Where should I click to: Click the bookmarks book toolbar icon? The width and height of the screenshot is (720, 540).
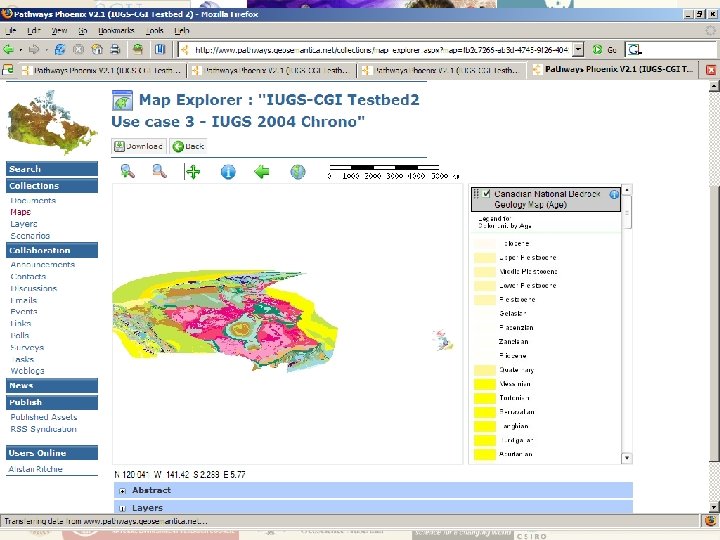pyautogui.click(x=159, y=49)
